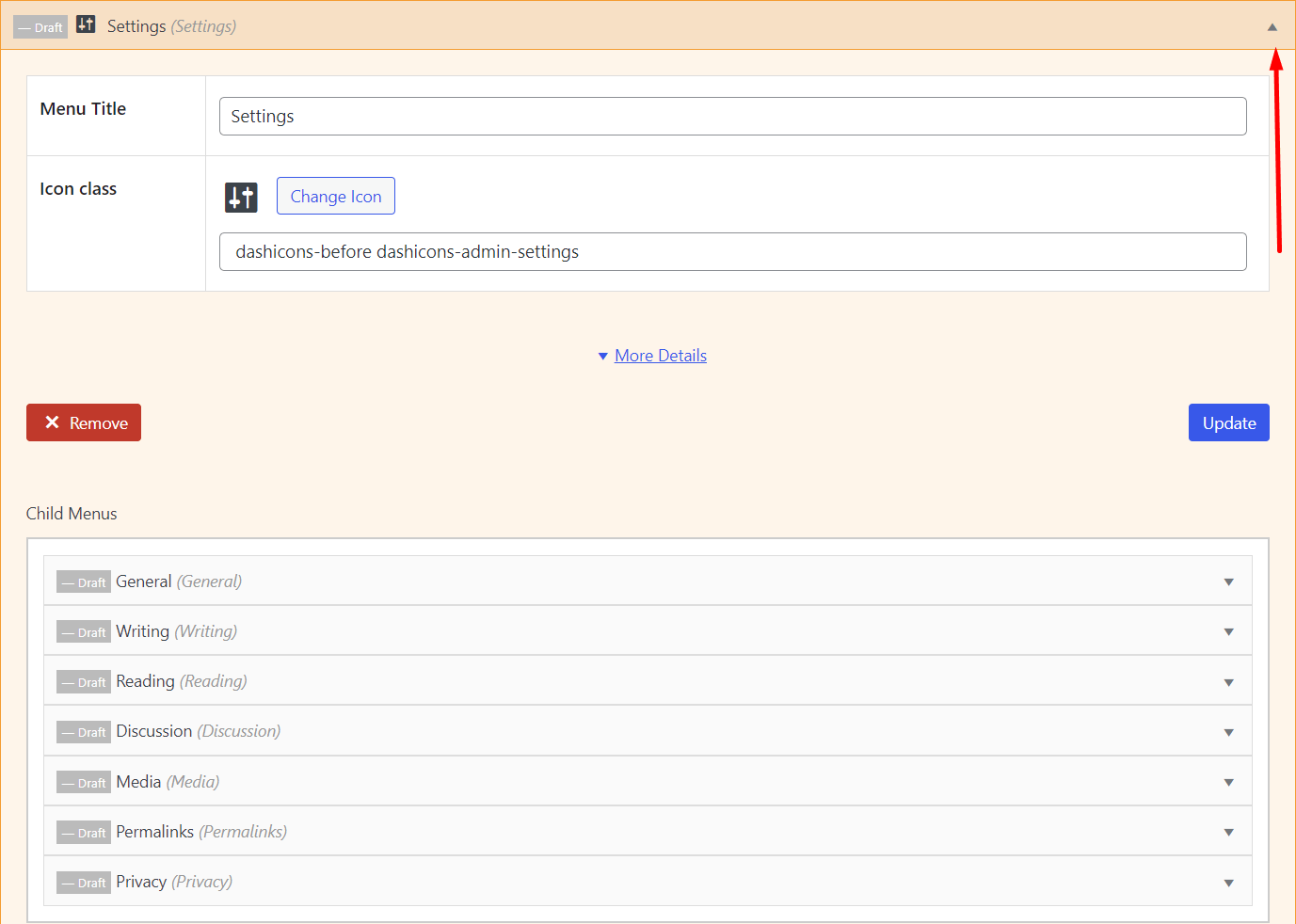Expand the Reading child menu

click(1229, 681)
